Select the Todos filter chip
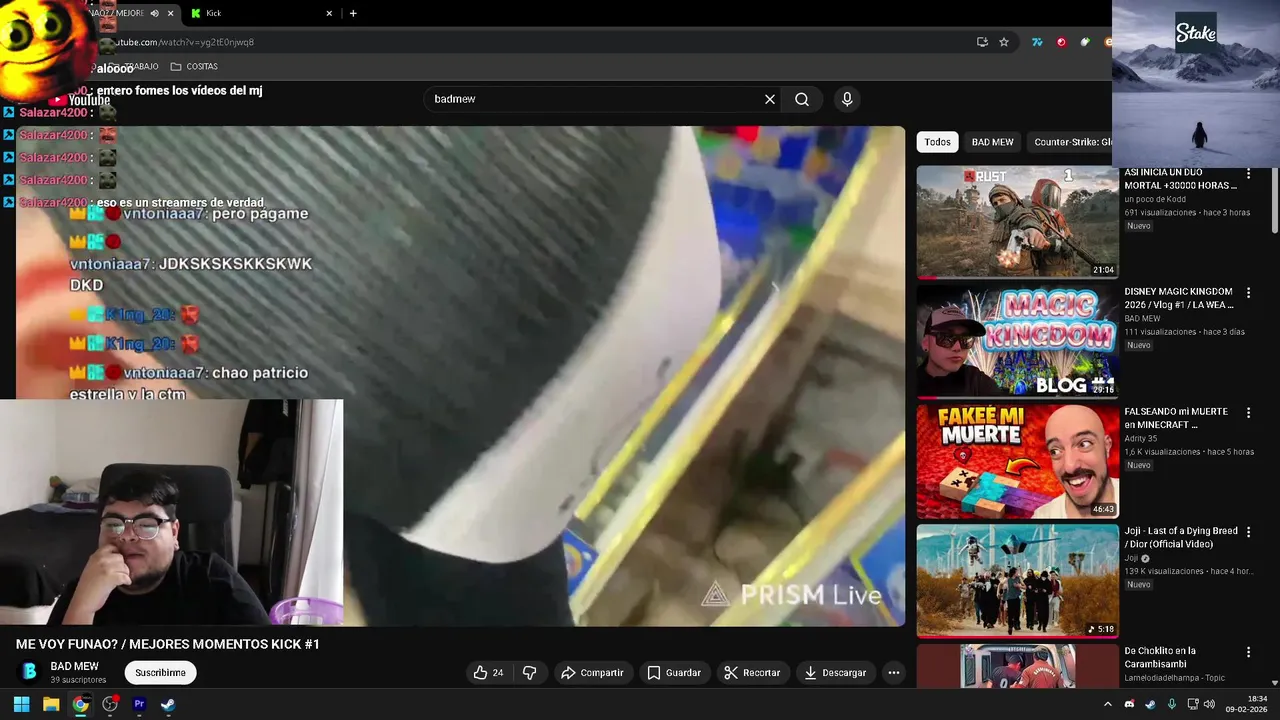Screen dimensions: 1280x720 [x=937, y=142]
